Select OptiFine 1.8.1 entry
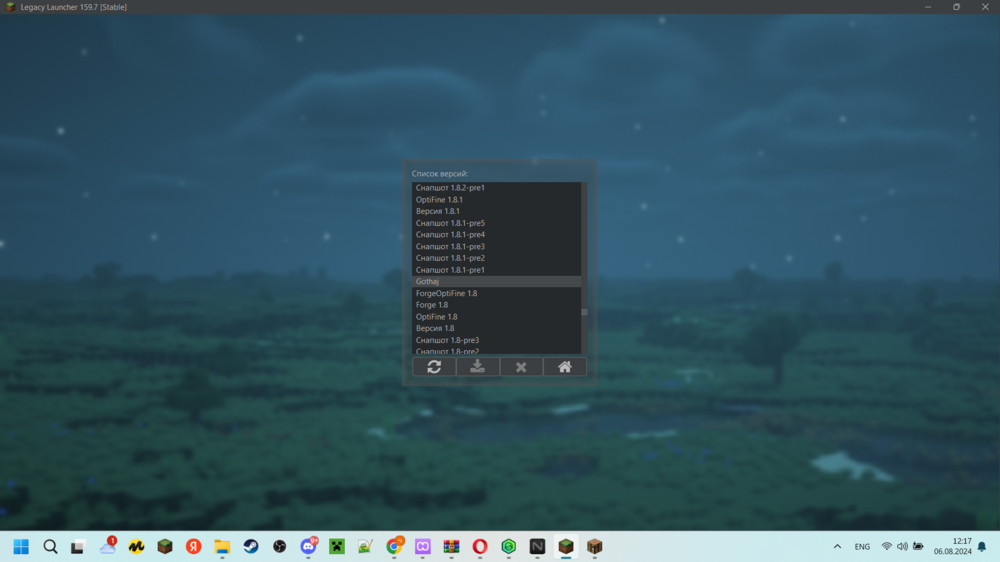Viewport: 1000px width, 562px height. (x=496, y=200)
